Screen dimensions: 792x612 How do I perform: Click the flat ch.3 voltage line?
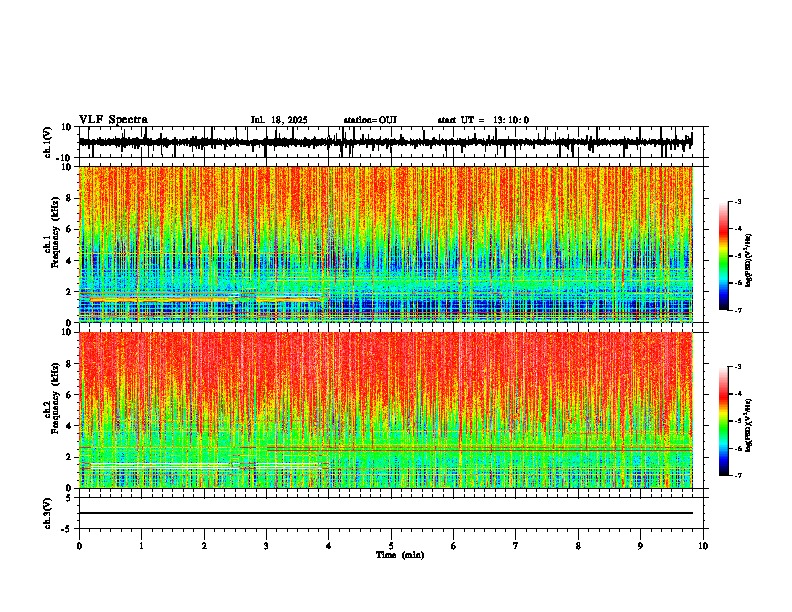[x=385, y=513]
